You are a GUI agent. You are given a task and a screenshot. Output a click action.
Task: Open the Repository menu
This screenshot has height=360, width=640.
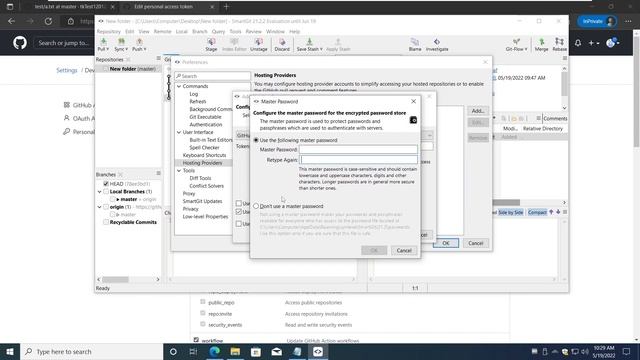[109, 31]
